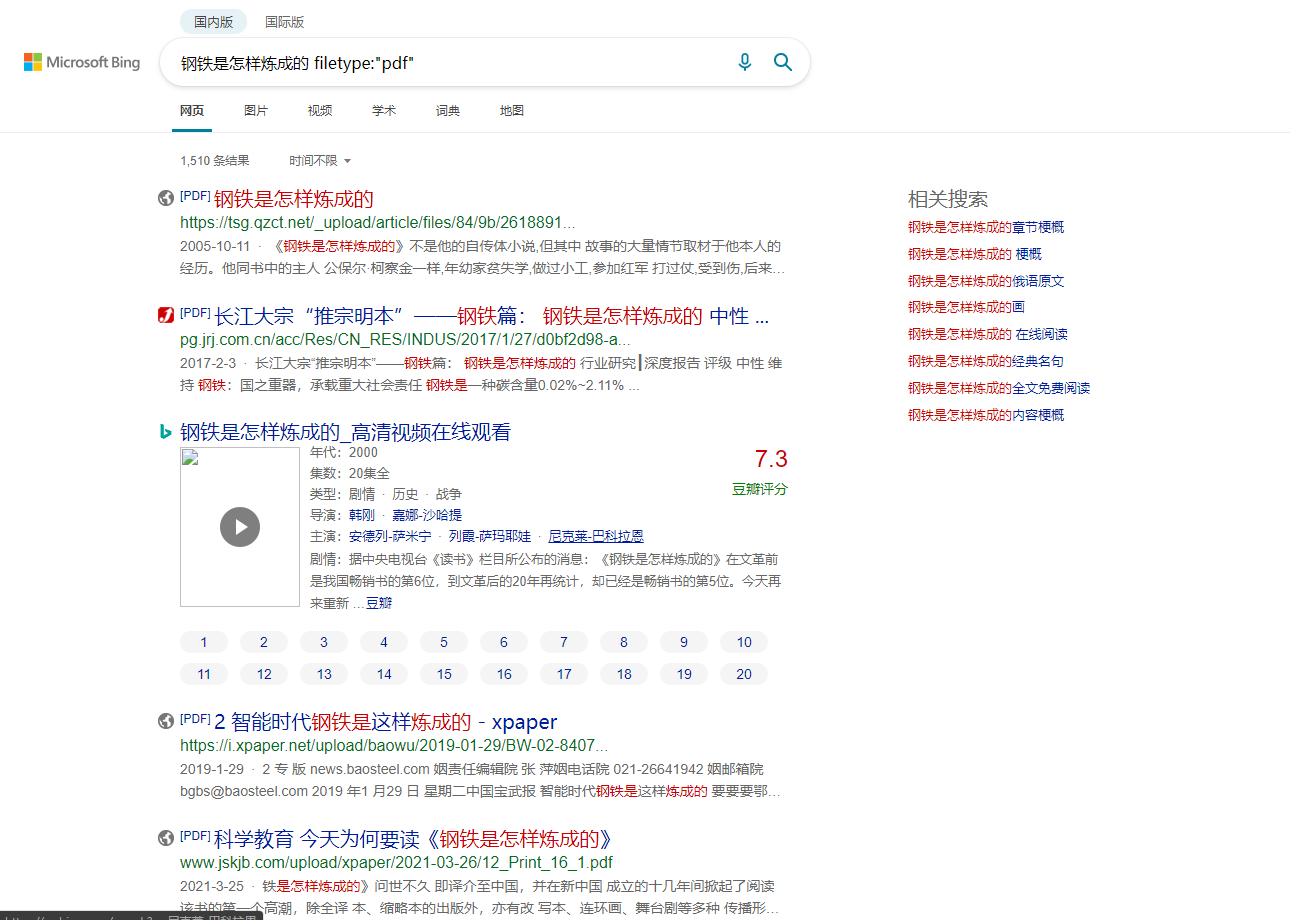The width and height of the screenshot is (1290, 920).
Task: Open related search 钢铁是怎样炼成的经典名句
Action: tap(987, 360)
